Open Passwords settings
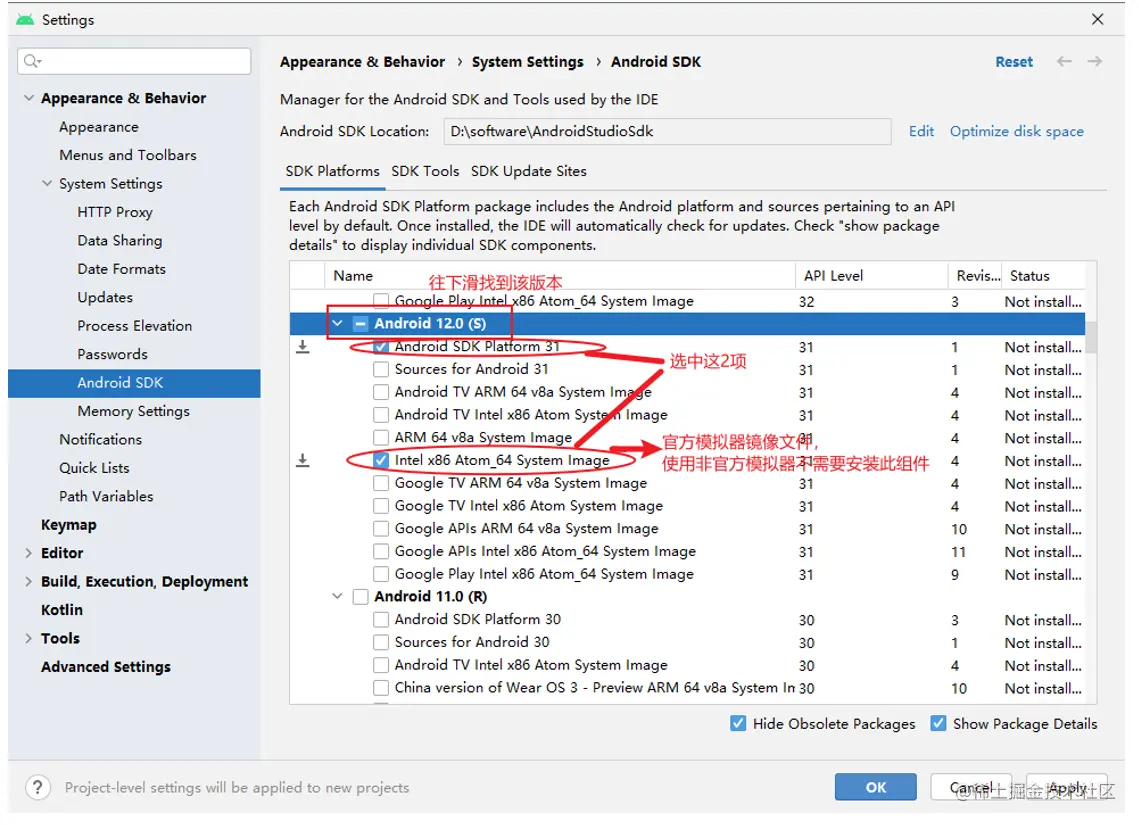The image size is (1139, 825). [112, 354]
